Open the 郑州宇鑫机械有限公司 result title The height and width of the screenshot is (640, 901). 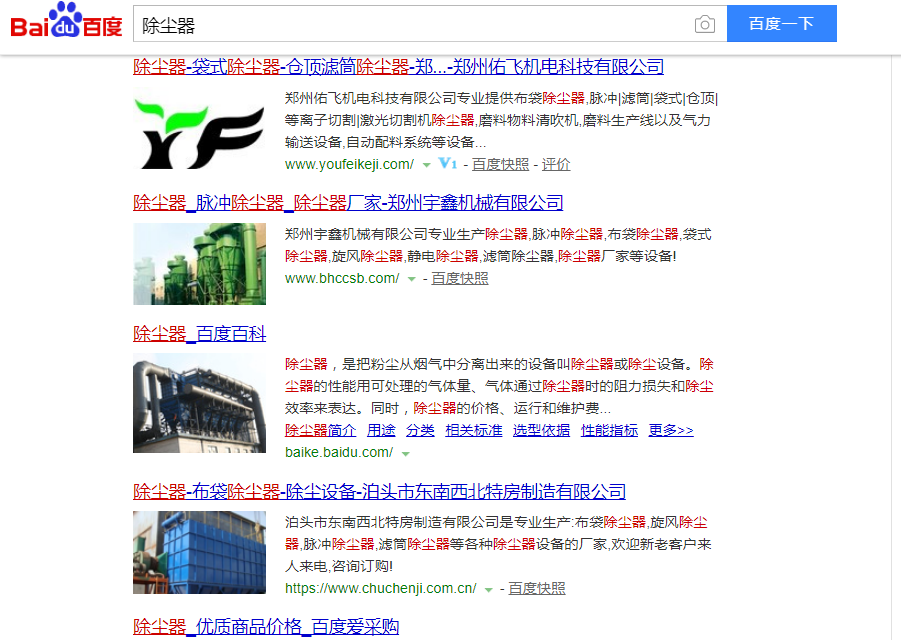(348, 203)
